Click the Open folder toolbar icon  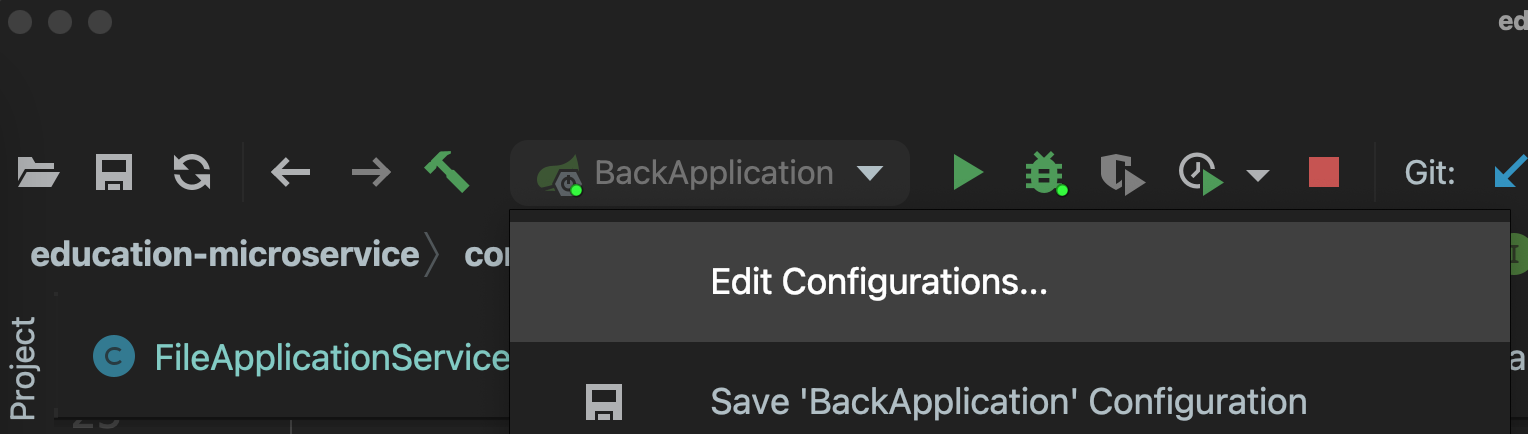(x=39, y=173)
